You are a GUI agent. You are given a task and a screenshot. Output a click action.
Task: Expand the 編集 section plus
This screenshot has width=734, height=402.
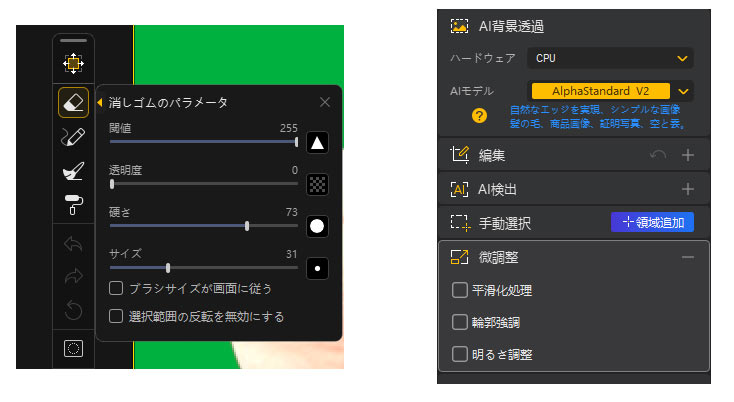[x=687, y=155]
